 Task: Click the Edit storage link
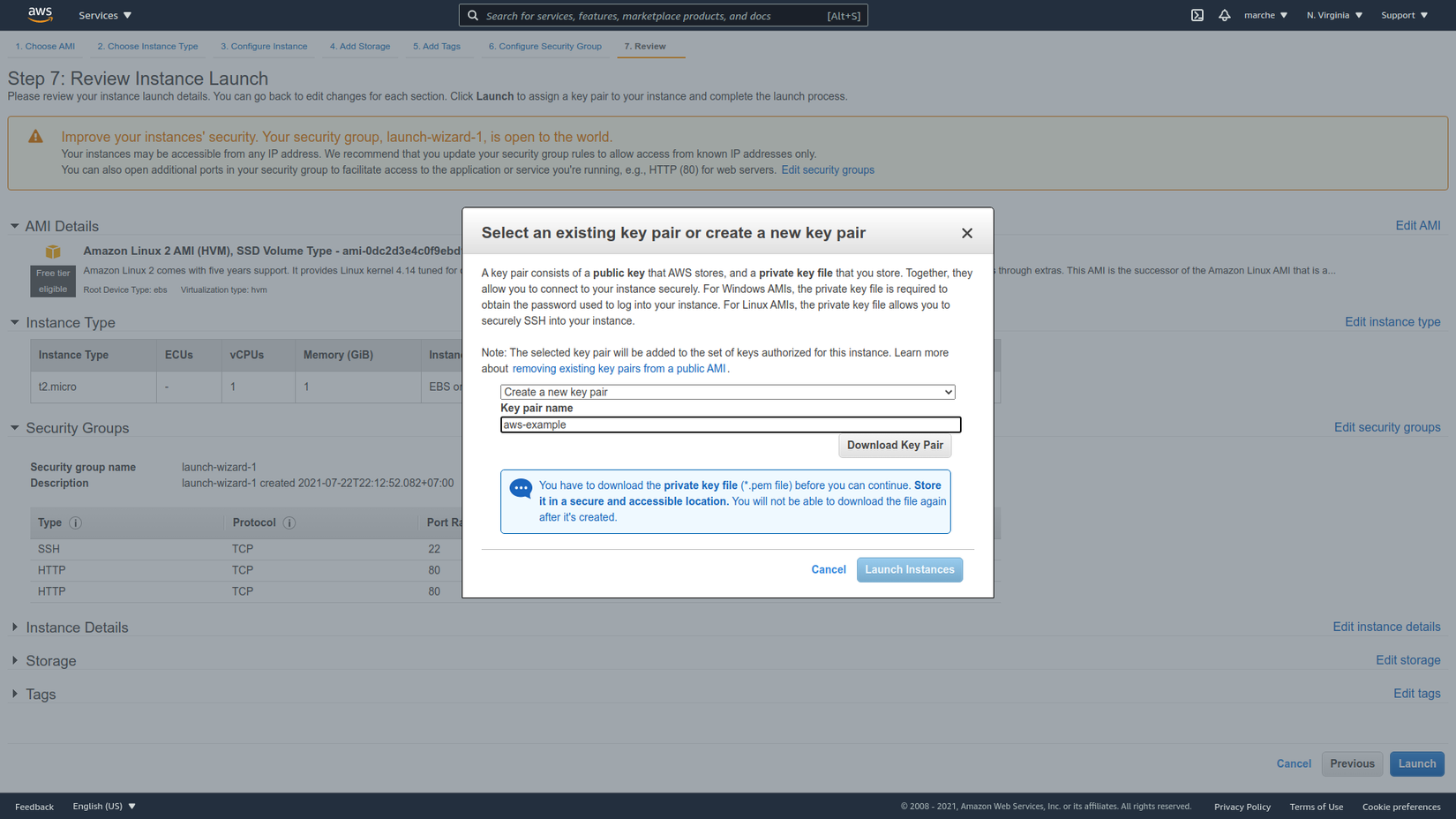(x=1408, y=660)
